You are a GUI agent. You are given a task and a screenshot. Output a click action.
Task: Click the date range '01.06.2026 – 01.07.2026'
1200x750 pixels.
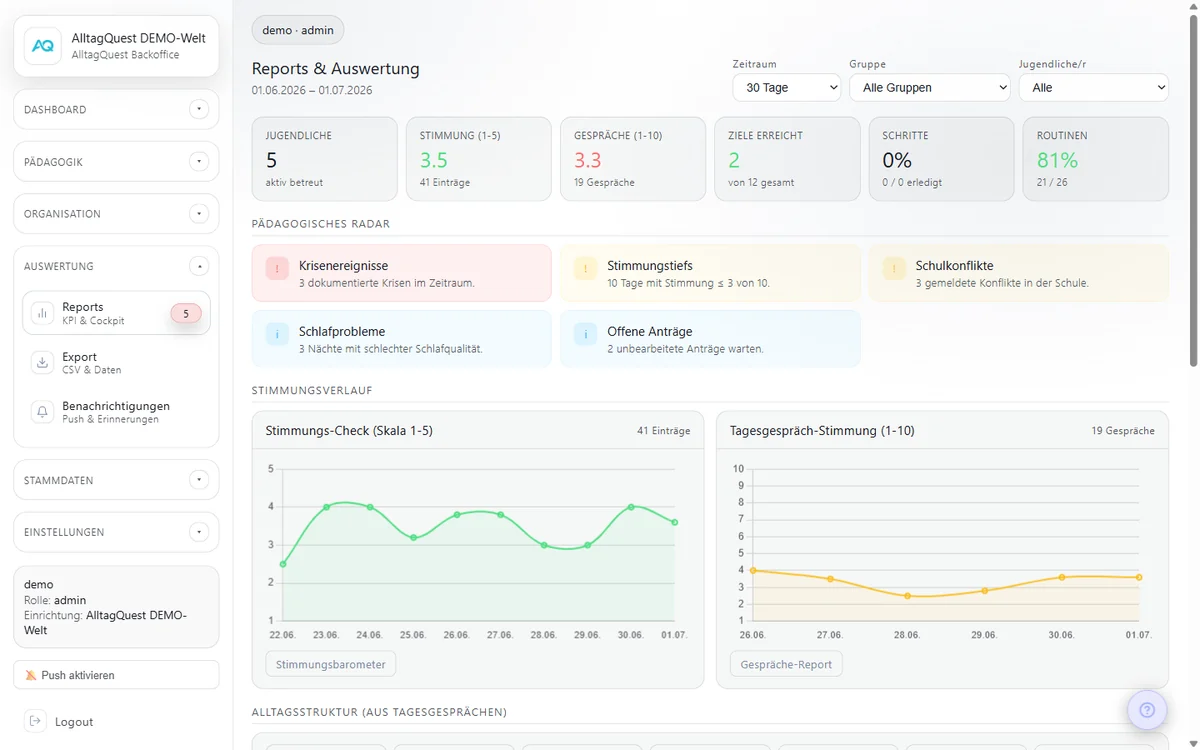312,90
